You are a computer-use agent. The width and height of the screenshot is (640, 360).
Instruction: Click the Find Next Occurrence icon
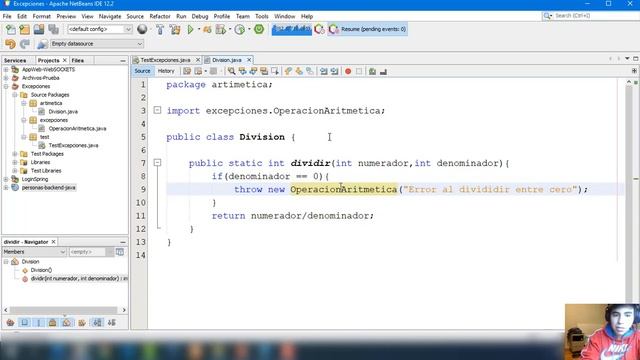click(253, 71)
